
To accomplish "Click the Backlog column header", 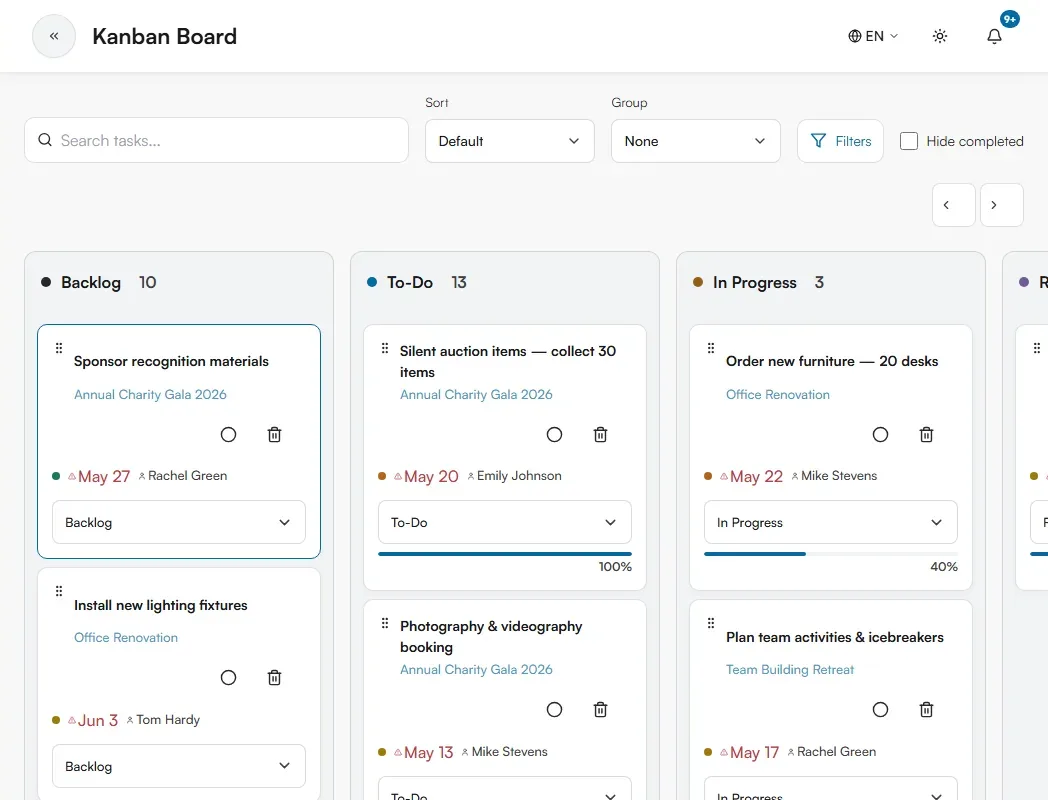I will pyautogui.click(x=91, y=282).
